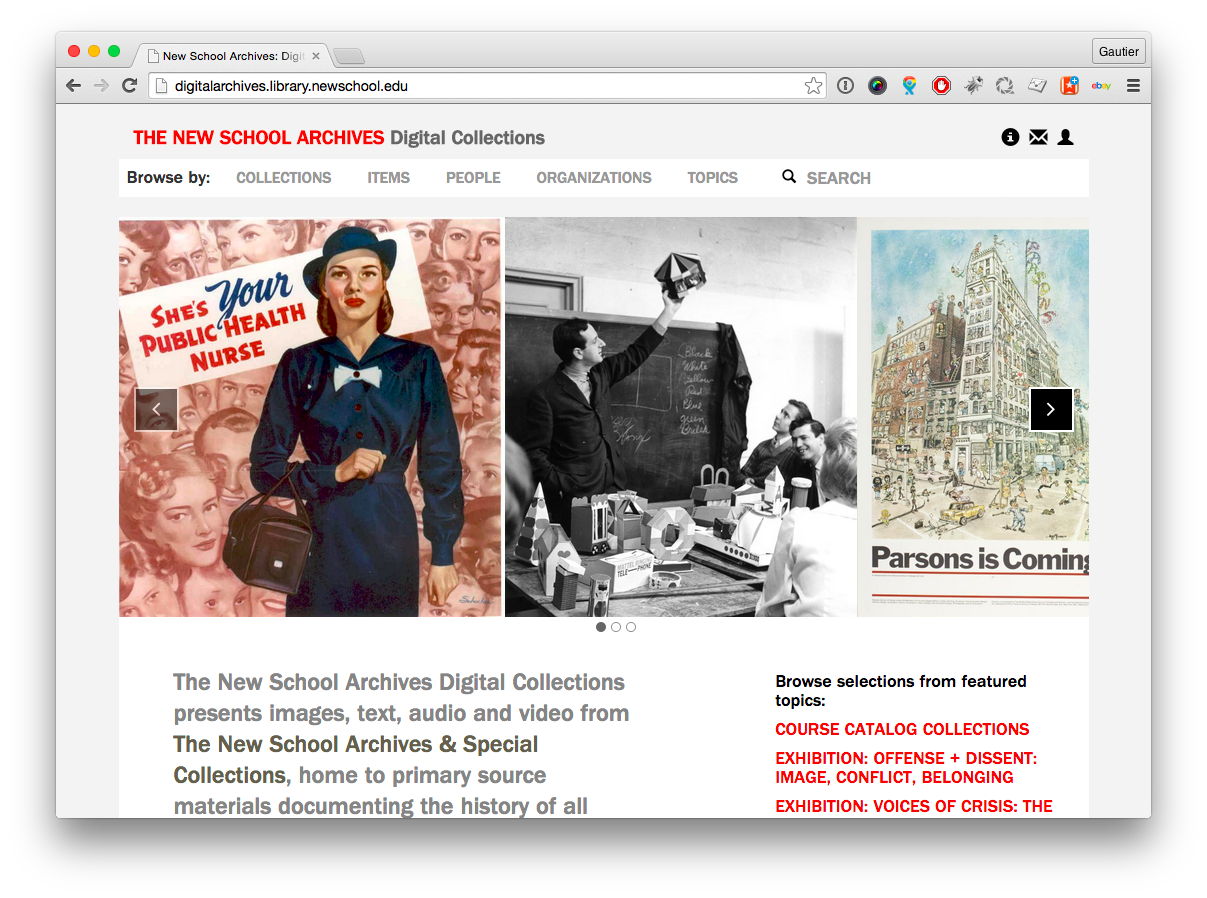Screen dimensions: 1207x898
Task: Click "Browse selections from featured topics:" heading
Action: pos(901,690)
